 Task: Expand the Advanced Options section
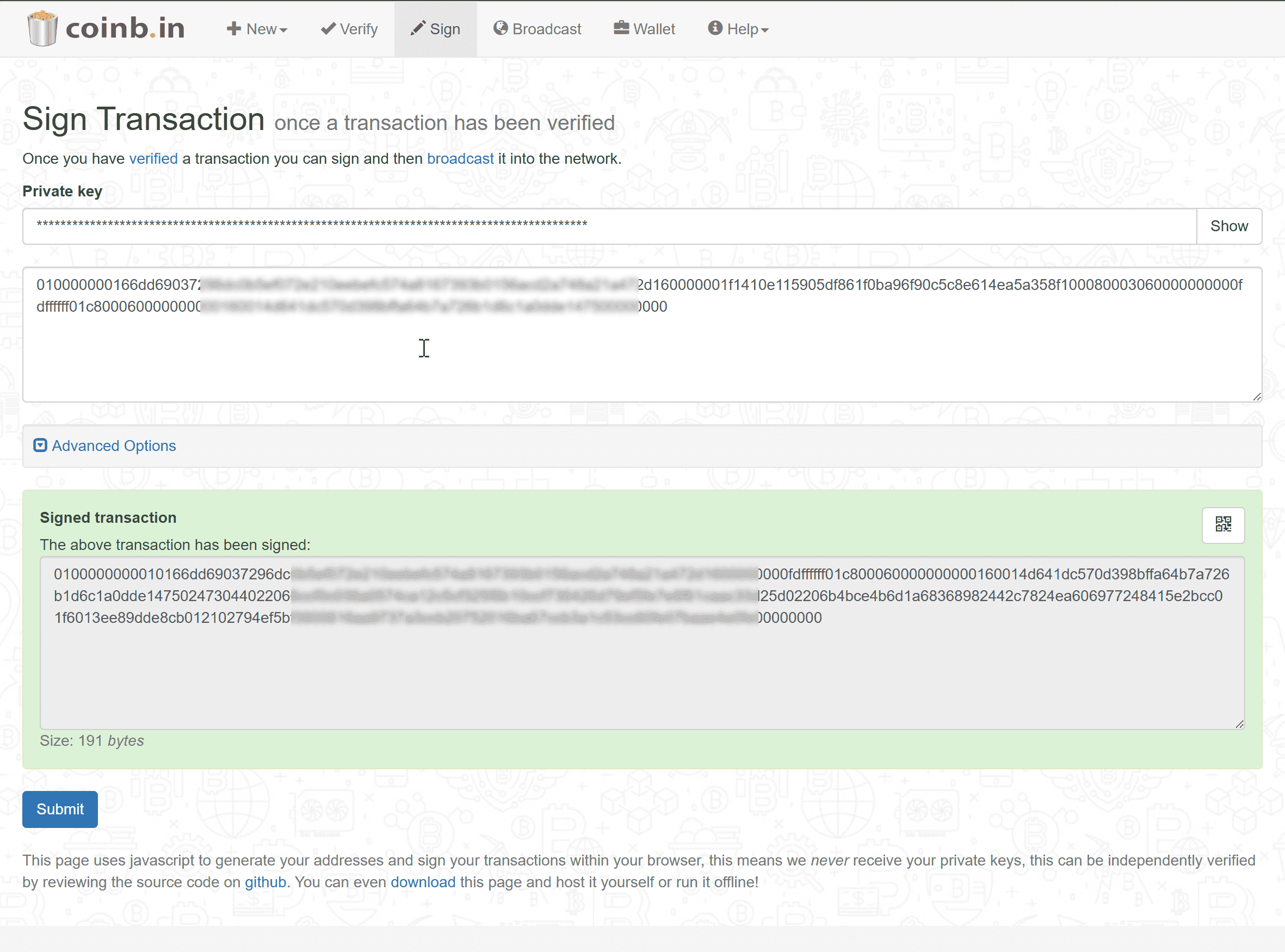point(114,446)
